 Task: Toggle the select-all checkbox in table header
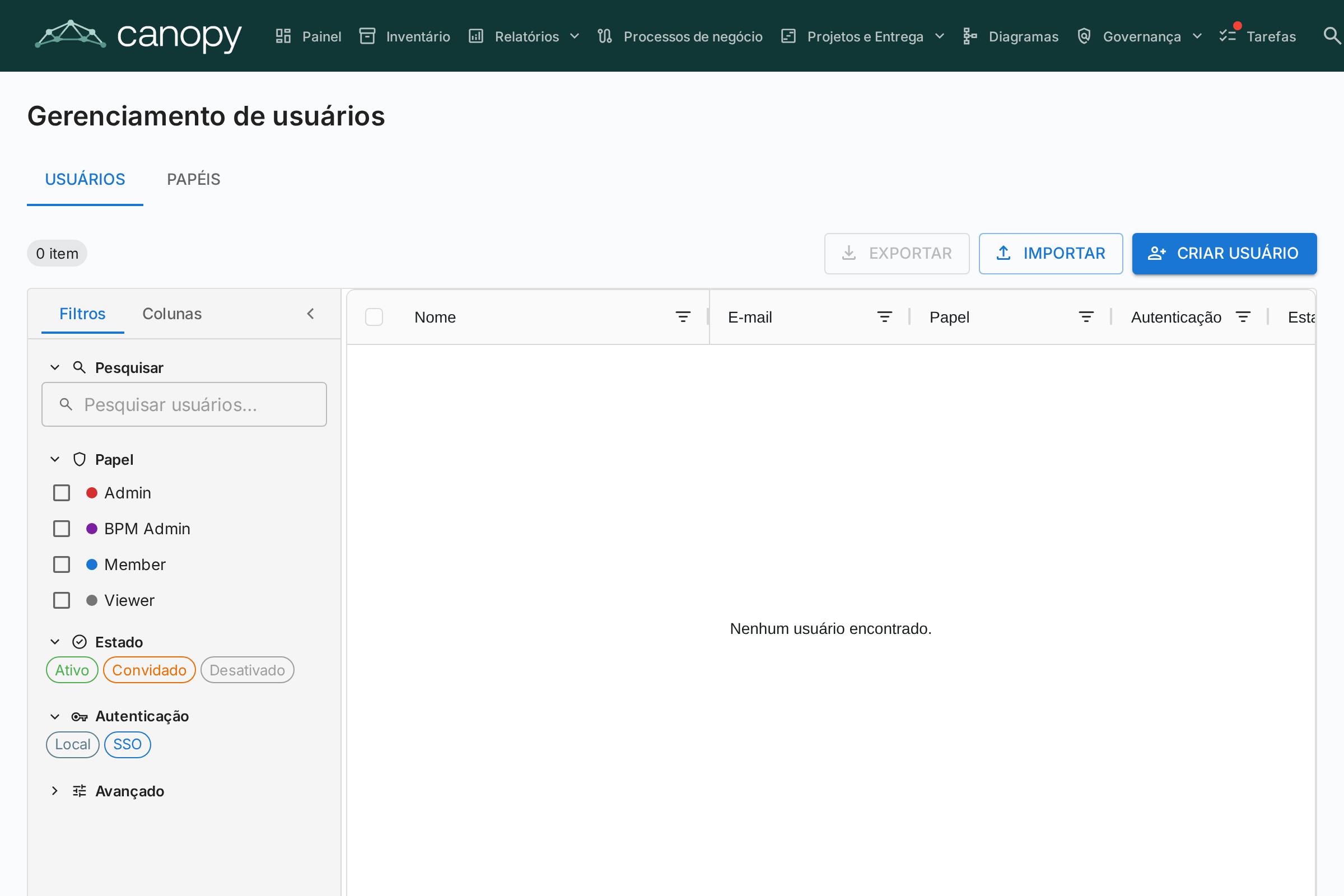coord(374,316)
